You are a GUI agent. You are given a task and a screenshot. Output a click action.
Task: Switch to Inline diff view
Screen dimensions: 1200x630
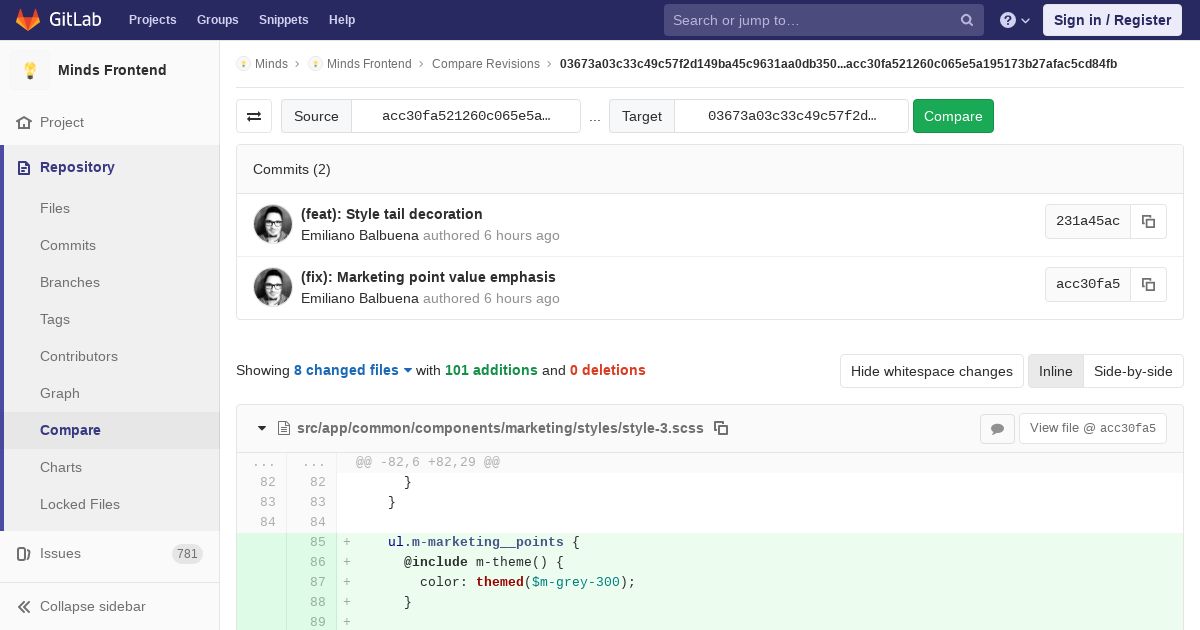[1055, 371]
